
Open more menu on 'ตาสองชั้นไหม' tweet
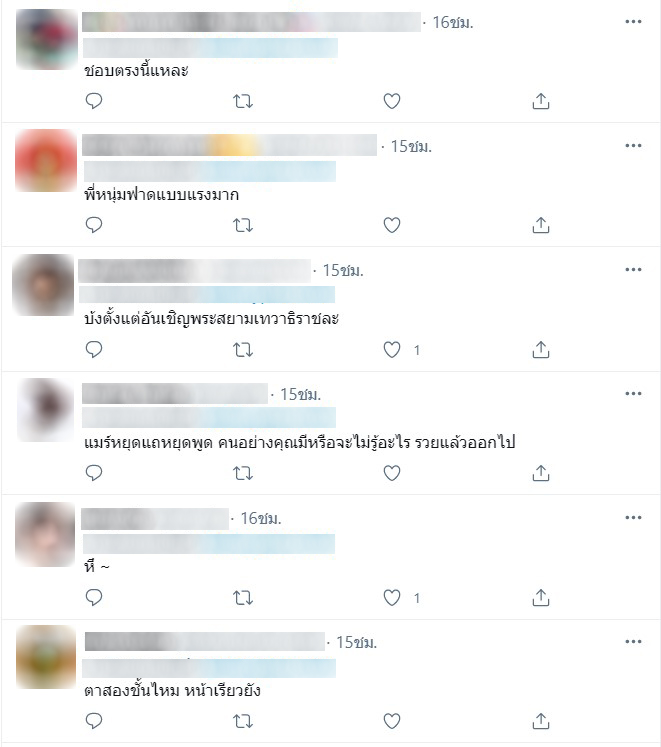click(633, 642)
